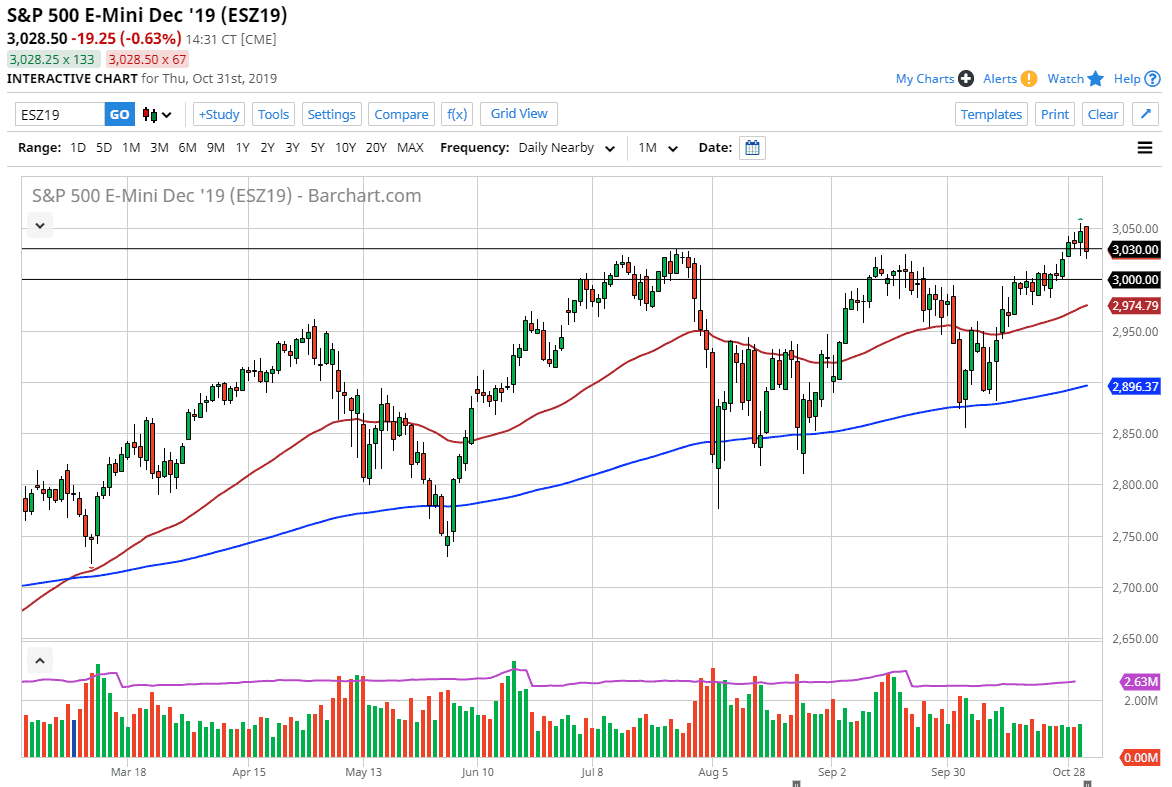Open Help via question mark icon
Viewport: 1172px width, 787px height.
tap(1151, 78)
